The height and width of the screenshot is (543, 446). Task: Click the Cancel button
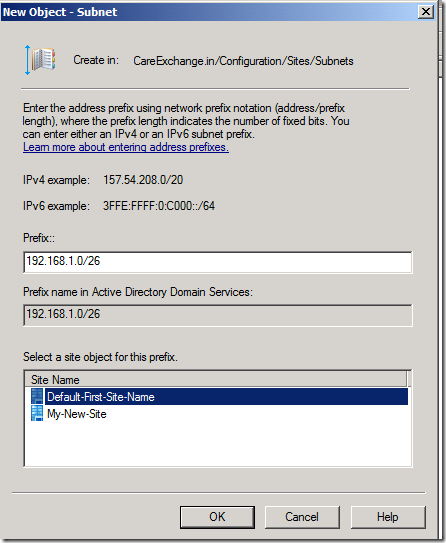click(302, 517)
